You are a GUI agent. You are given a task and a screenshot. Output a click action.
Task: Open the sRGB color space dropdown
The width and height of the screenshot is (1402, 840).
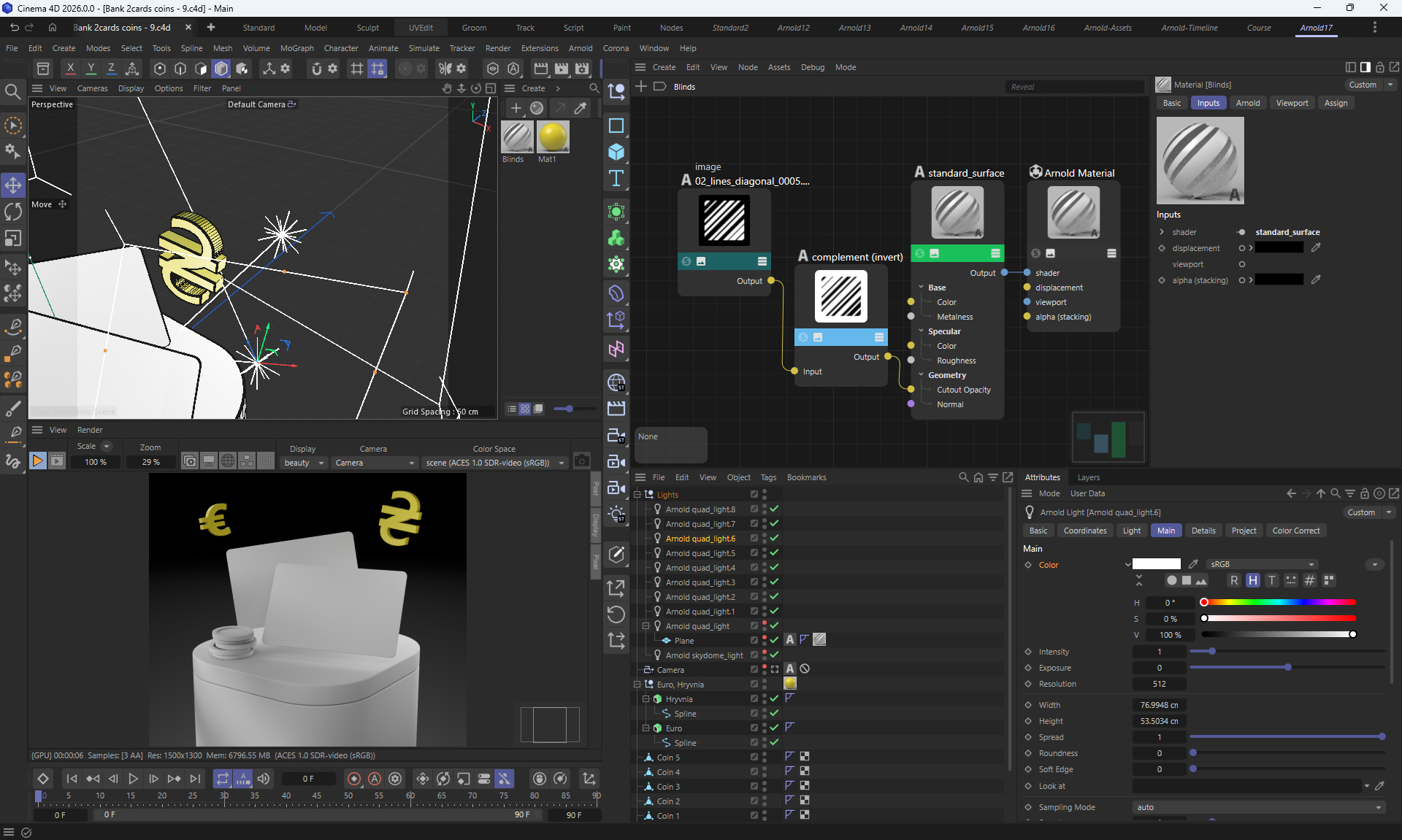coord(1262,564)
